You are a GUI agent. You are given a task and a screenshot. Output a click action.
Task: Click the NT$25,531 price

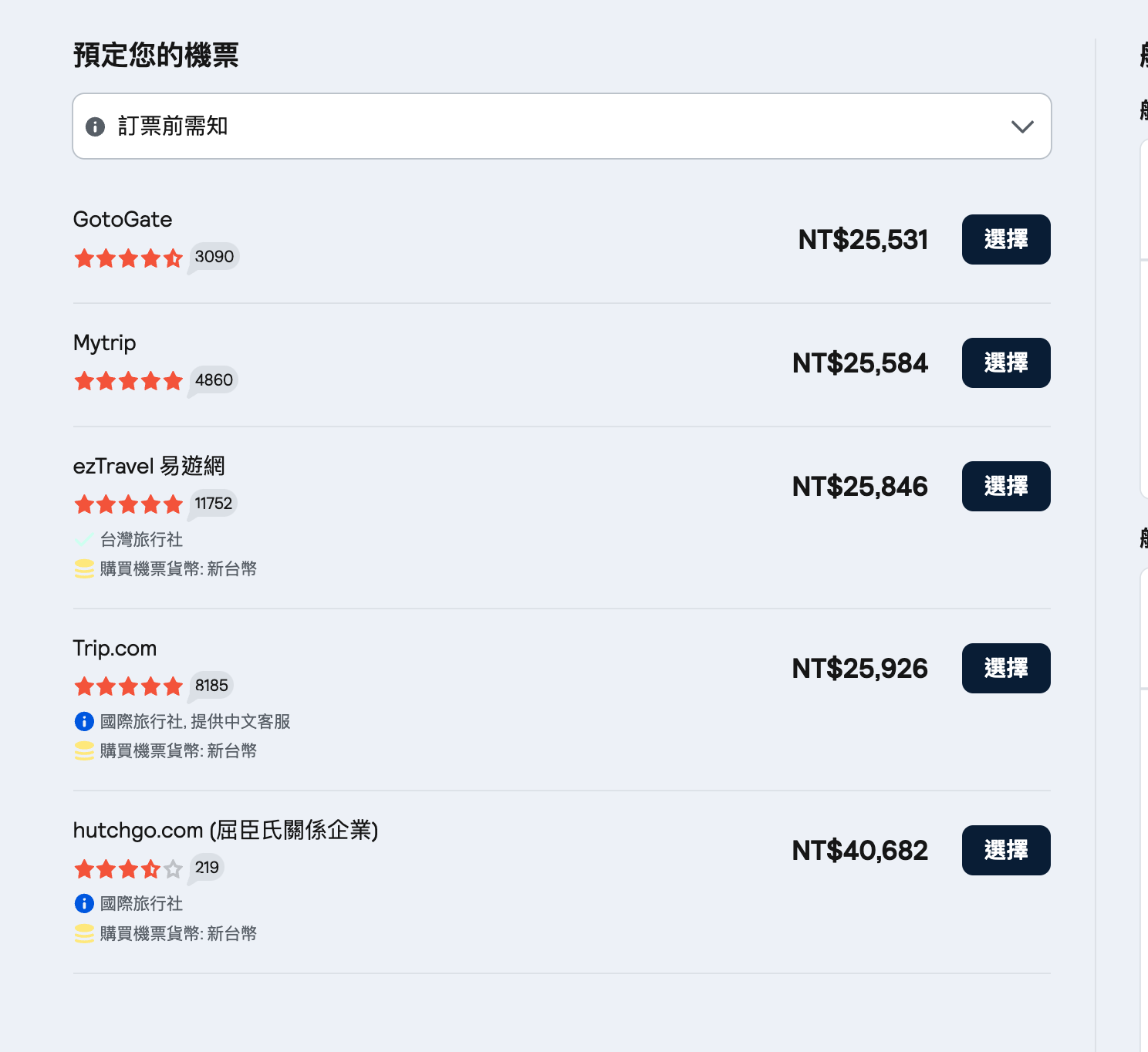(863, 240)
